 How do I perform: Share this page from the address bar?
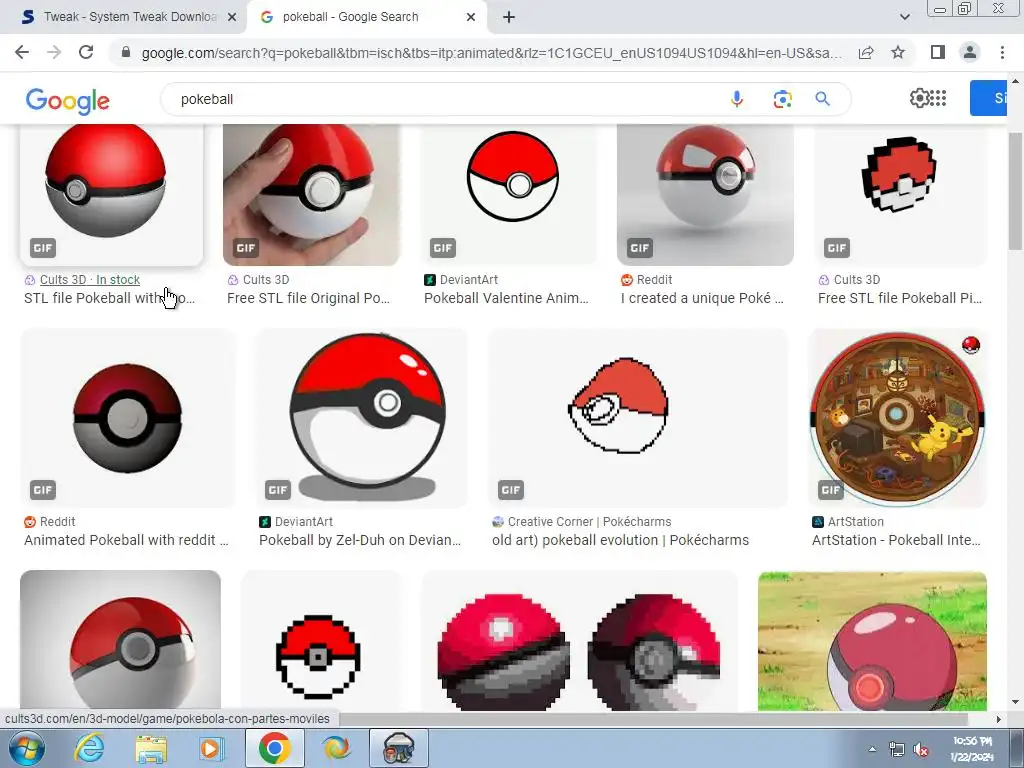coord(866,52)
